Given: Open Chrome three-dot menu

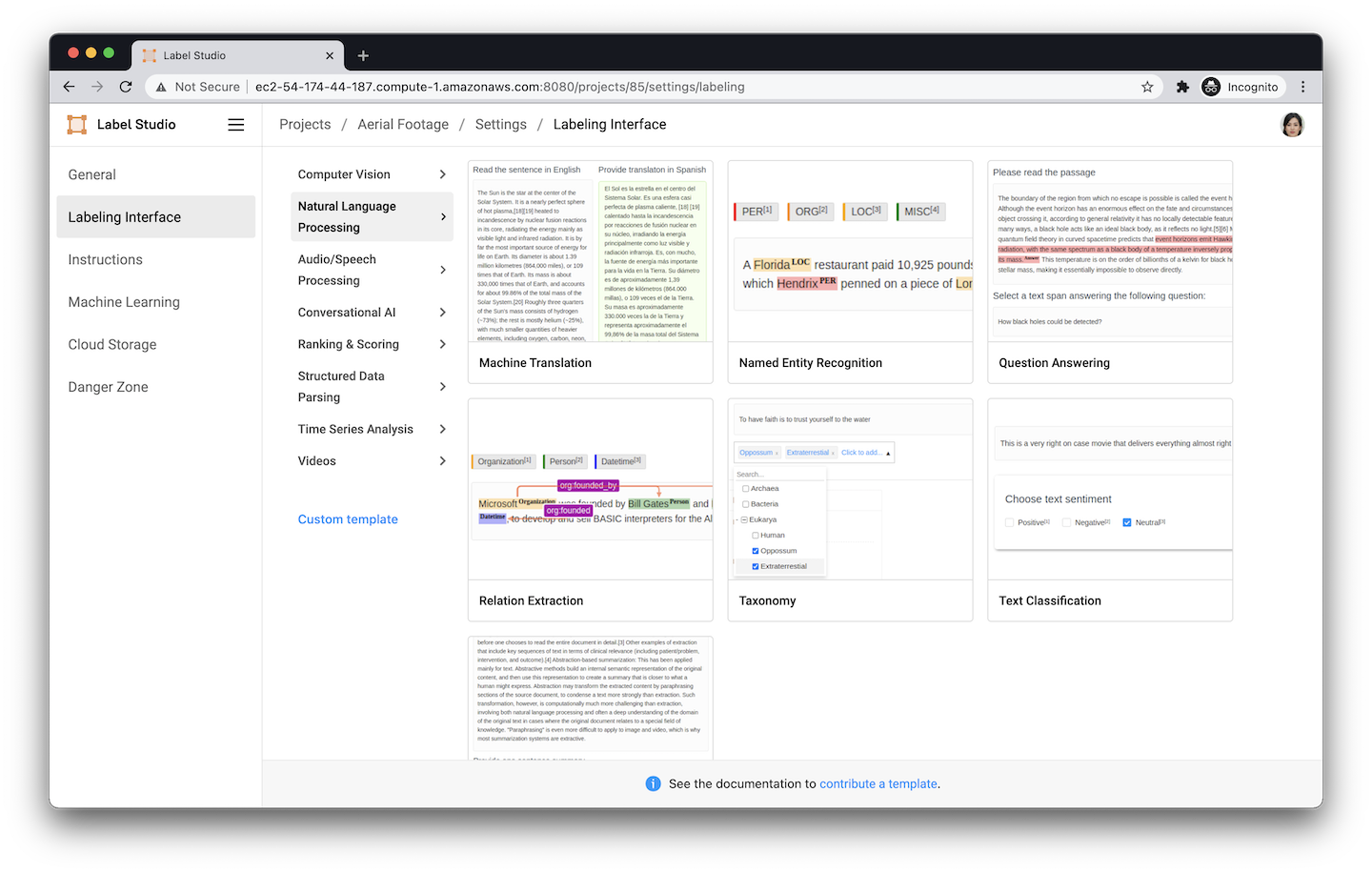Looking at the screenshot, I should 1302,87.
